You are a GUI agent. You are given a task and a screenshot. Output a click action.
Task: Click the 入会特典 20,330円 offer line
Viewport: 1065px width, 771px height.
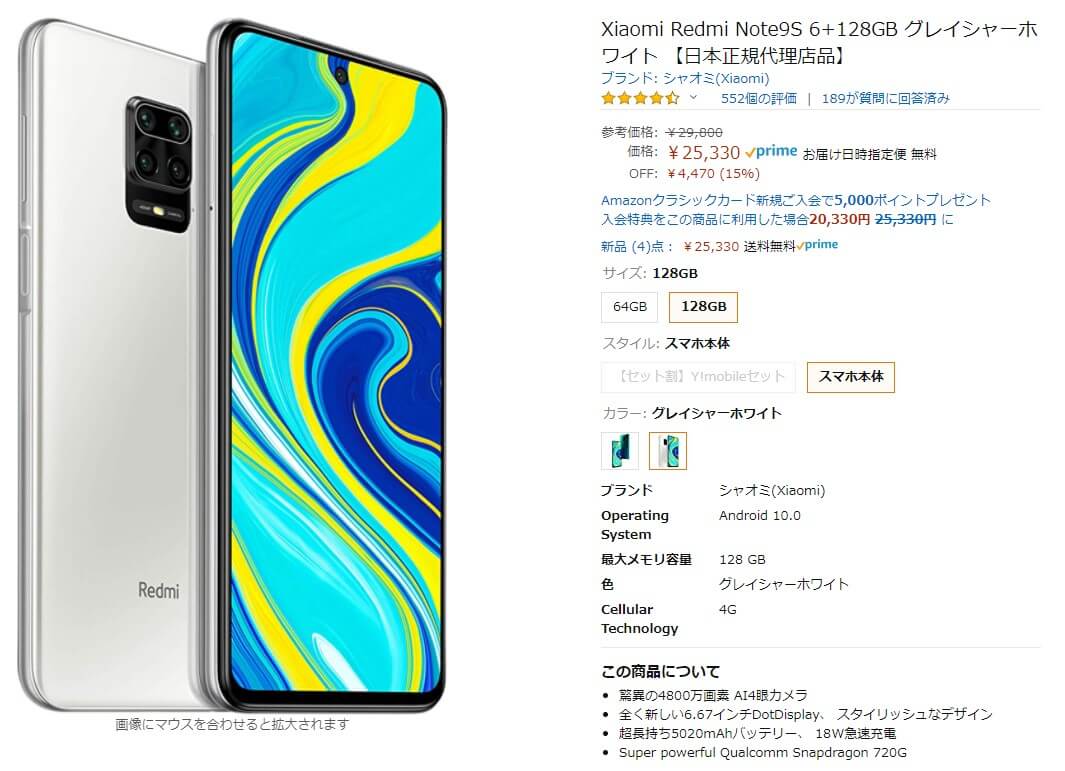[777, 219]
